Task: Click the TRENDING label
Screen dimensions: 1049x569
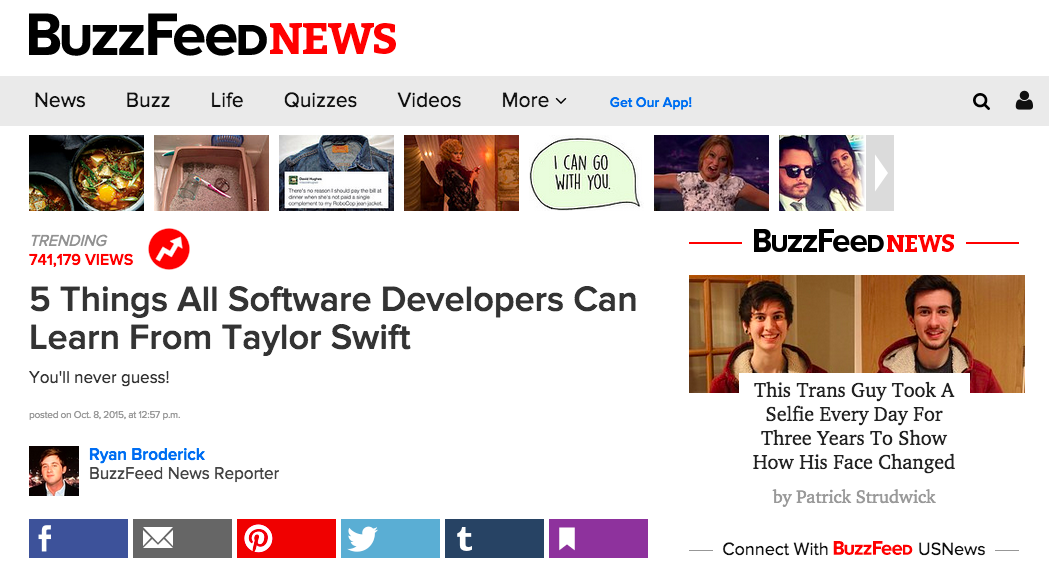Action: click(68, 240)
